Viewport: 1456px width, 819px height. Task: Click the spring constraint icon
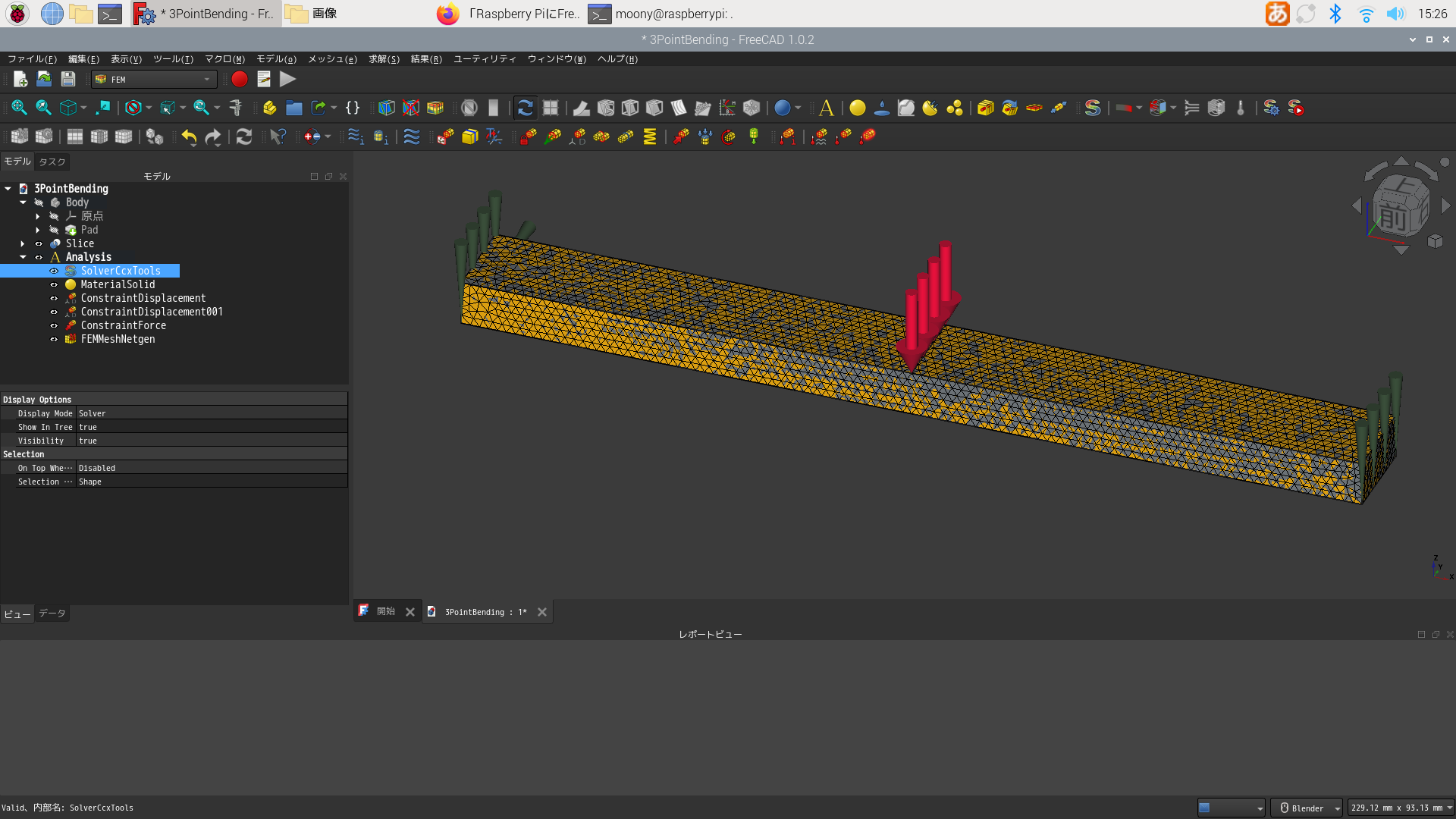tap(650, 136)
